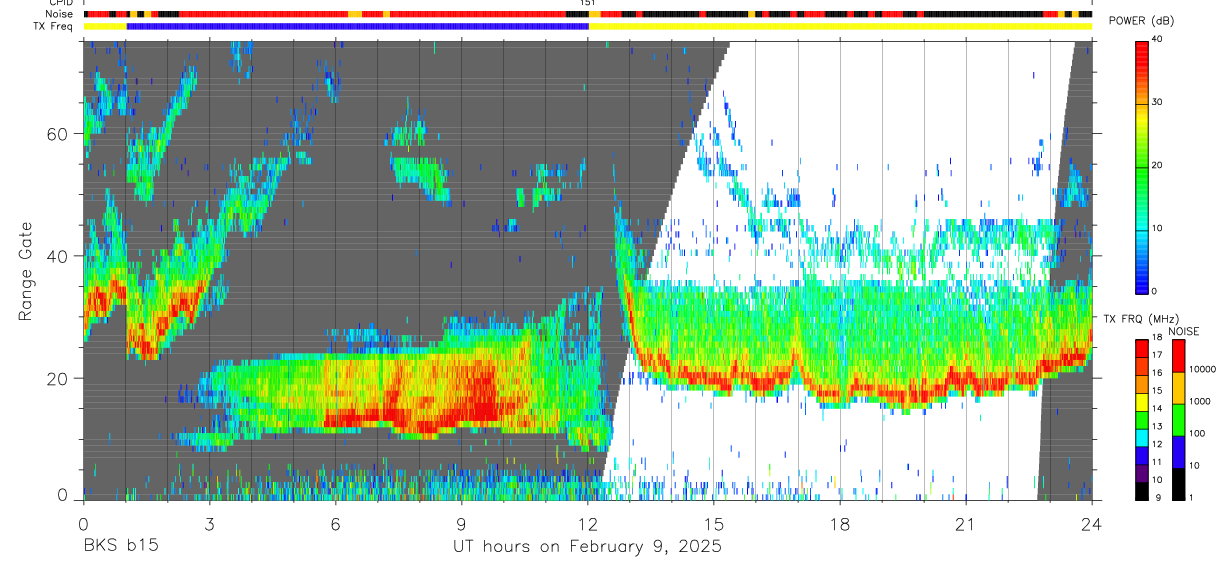This screenshot has width=1228, height=567.
Task: Click the 1 value on noise scale
Action: pyautogui.click(x=1190, y=497)
